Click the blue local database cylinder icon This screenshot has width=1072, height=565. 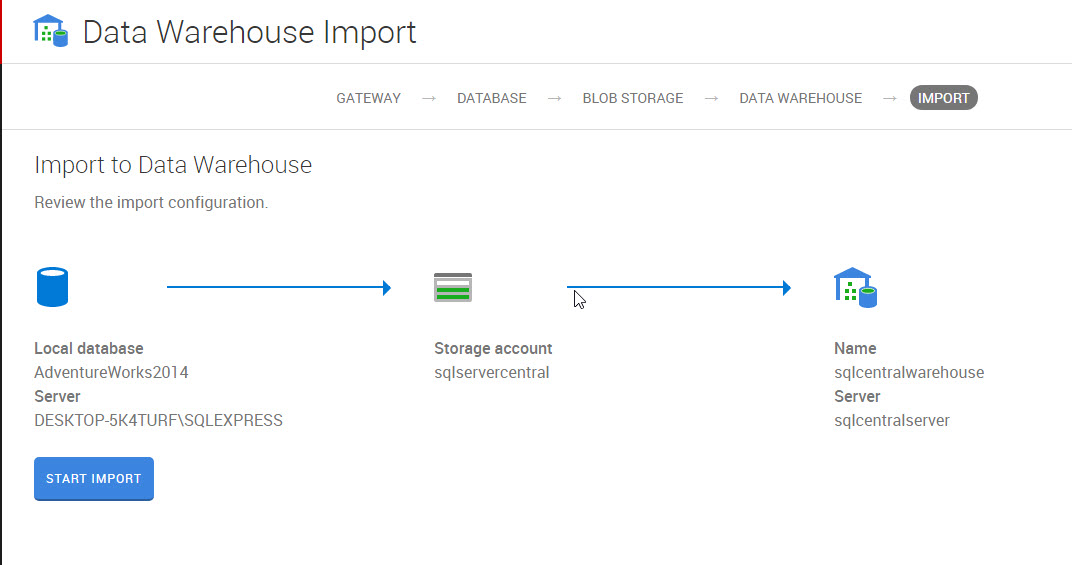[x=52, y=287]
